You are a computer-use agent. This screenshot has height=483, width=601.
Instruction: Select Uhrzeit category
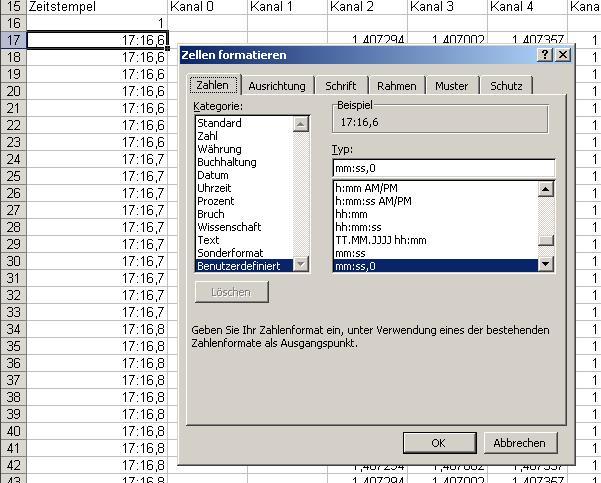pos(244,188)
